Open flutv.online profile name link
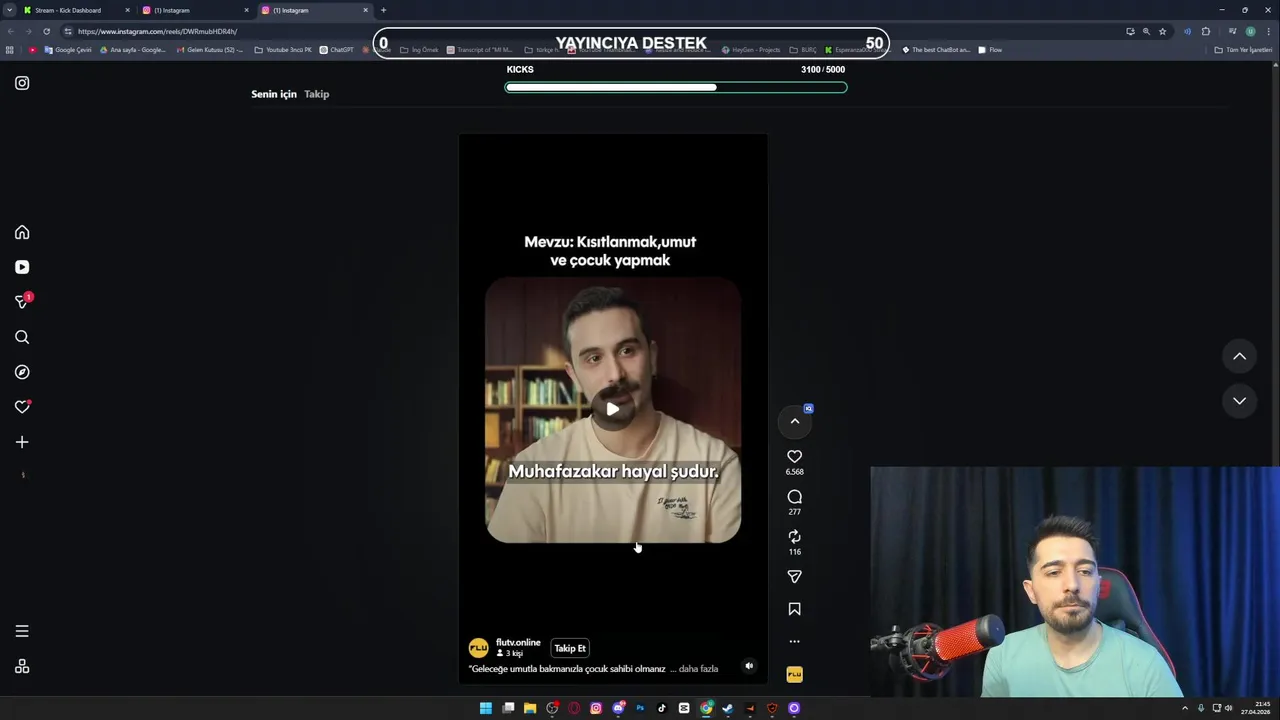Viewport: 1280px width, 720px height. [518, 643]
